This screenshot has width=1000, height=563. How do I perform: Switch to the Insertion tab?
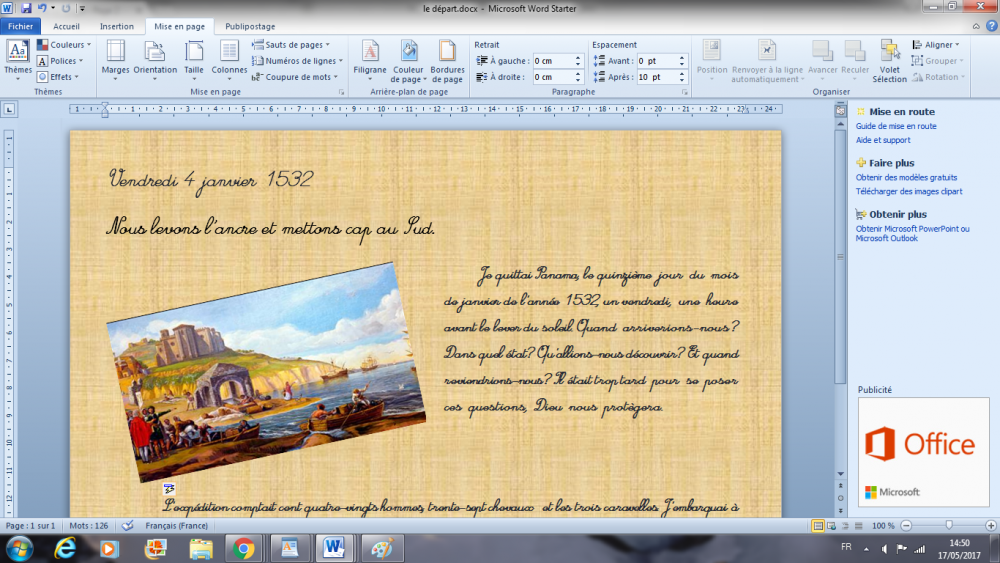(117, 27)
